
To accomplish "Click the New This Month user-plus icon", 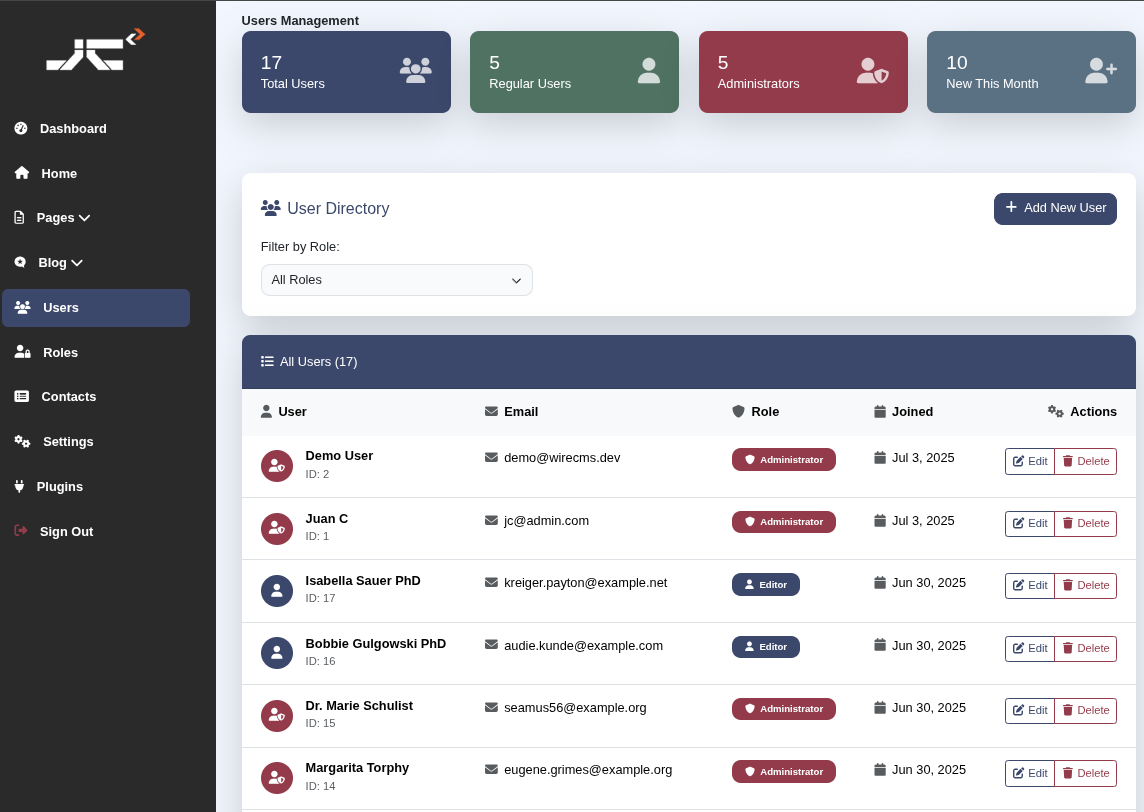I will coord(1101,71).
